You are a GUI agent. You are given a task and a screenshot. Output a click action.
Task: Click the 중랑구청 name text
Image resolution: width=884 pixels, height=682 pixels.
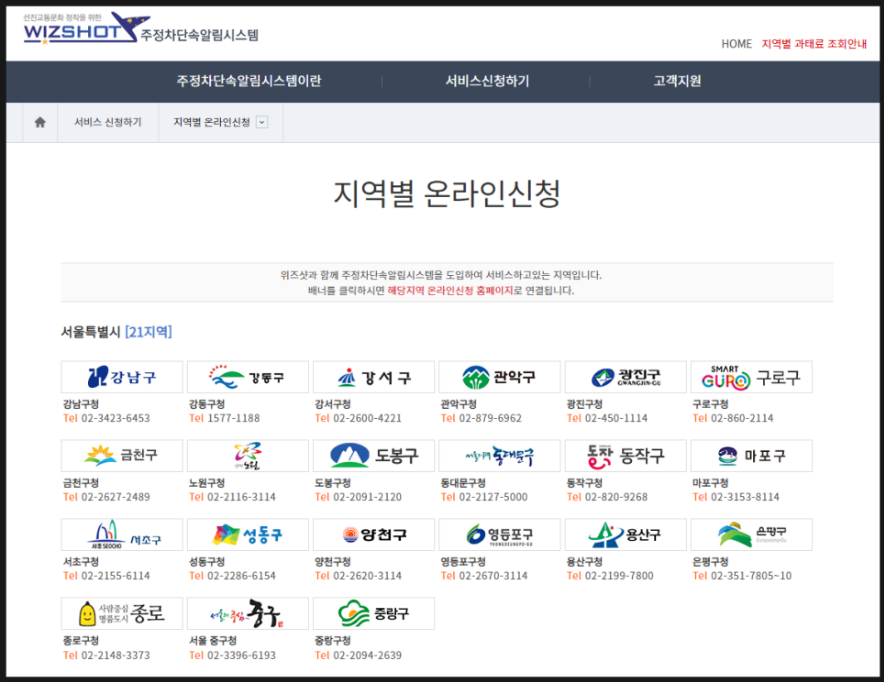(333, 641)
